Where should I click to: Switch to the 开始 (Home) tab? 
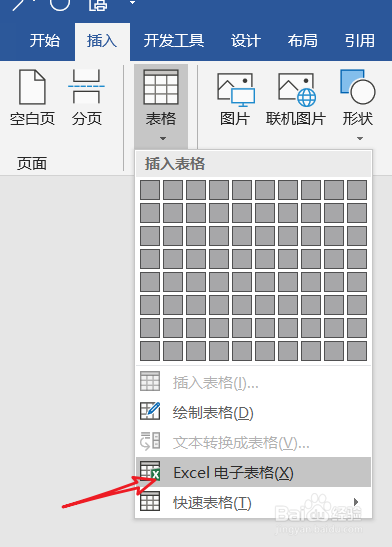coord(45,41)
